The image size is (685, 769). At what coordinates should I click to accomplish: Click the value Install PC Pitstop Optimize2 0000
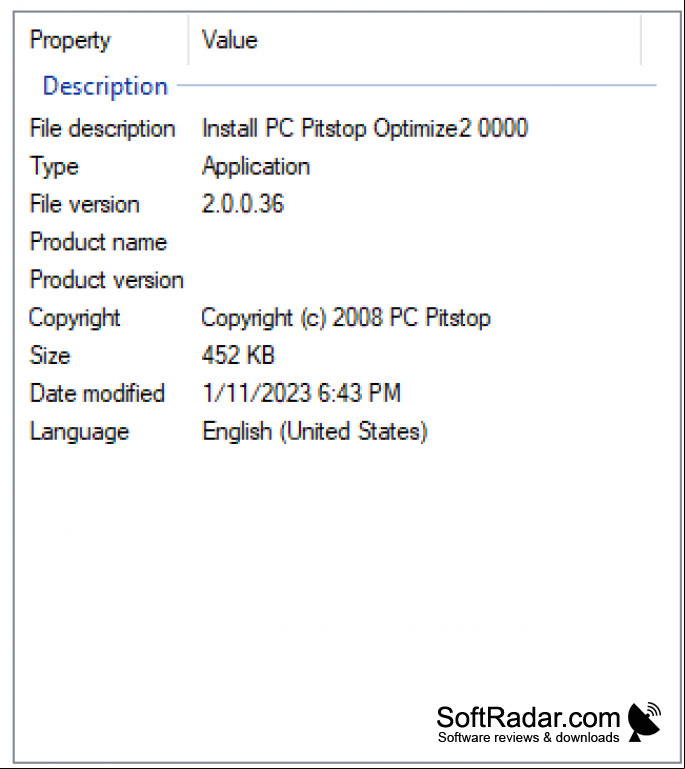[365, 128]
